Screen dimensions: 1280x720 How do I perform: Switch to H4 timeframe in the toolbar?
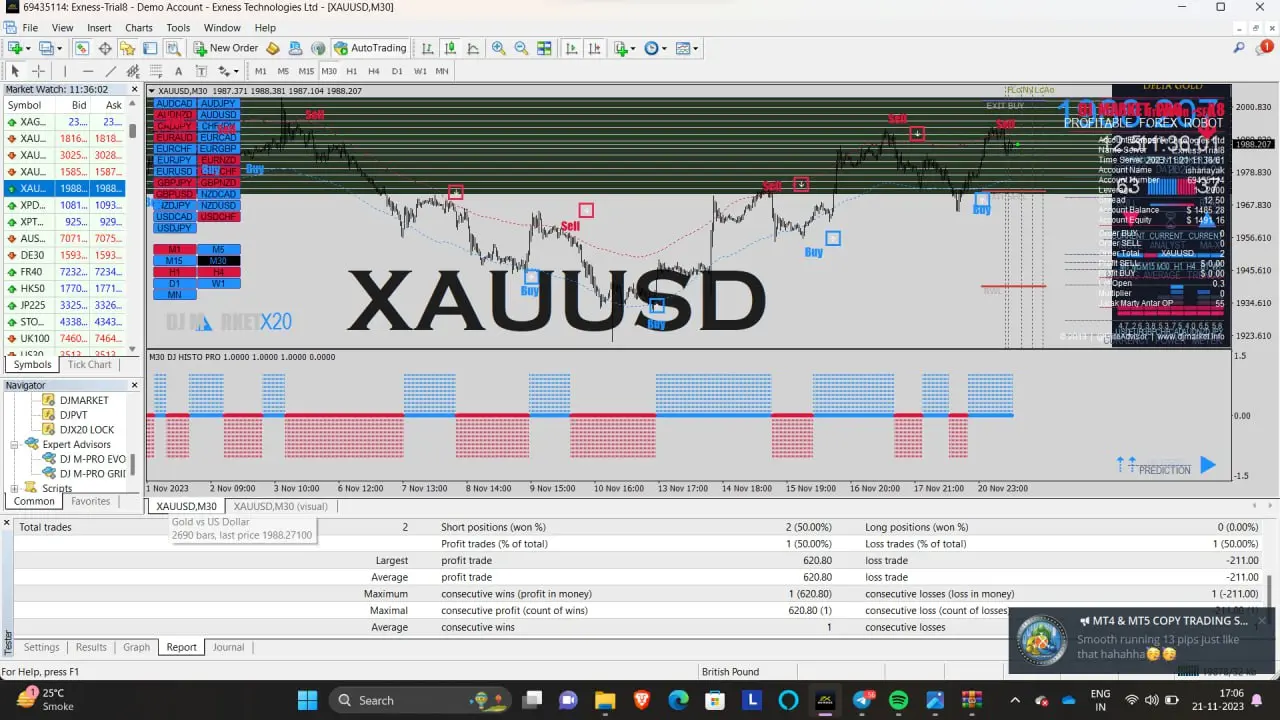click(x=374, y=71)
